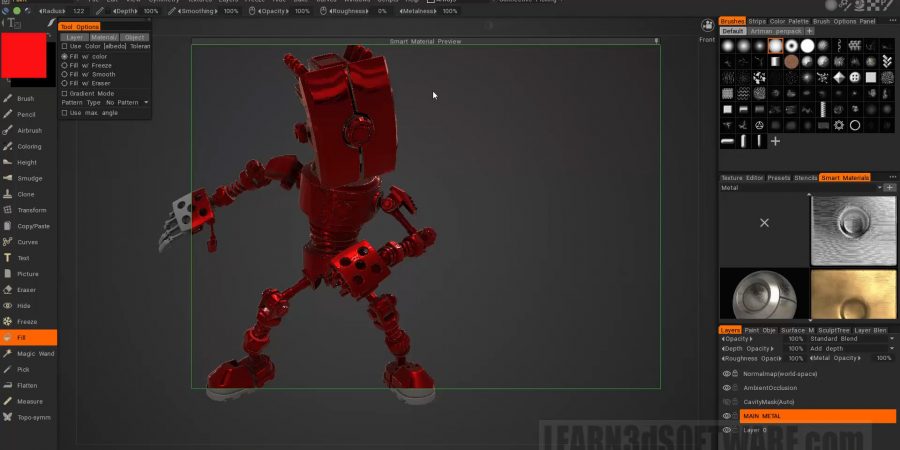The width and height of the screenshot is (900, 450).
Task: Click the Layer button in Tool Options
Action: [x=75, y=37]
